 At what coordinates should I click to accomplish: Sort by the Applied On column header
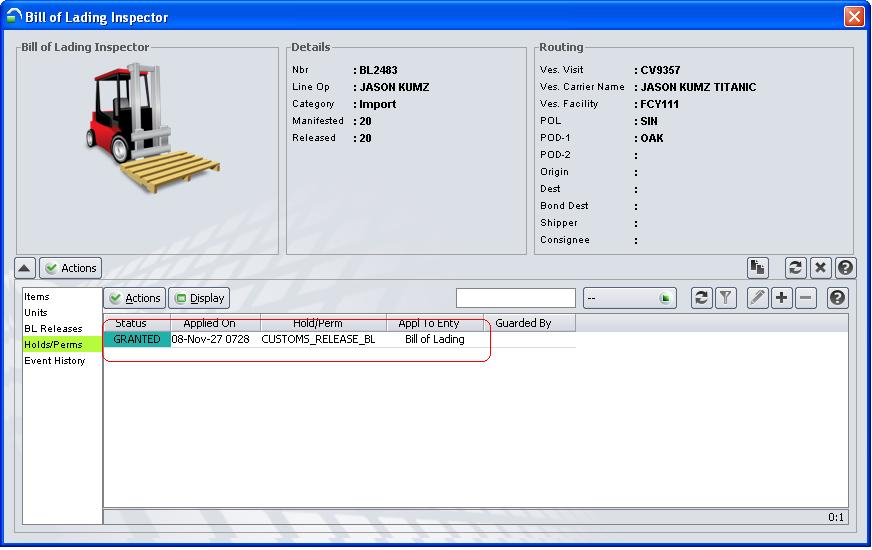coord(215,323)
